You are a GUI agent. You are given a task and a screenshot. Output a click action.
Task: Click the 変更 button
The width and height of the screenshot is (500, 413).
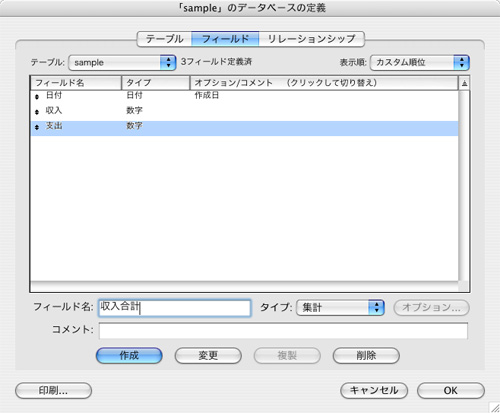208,355
